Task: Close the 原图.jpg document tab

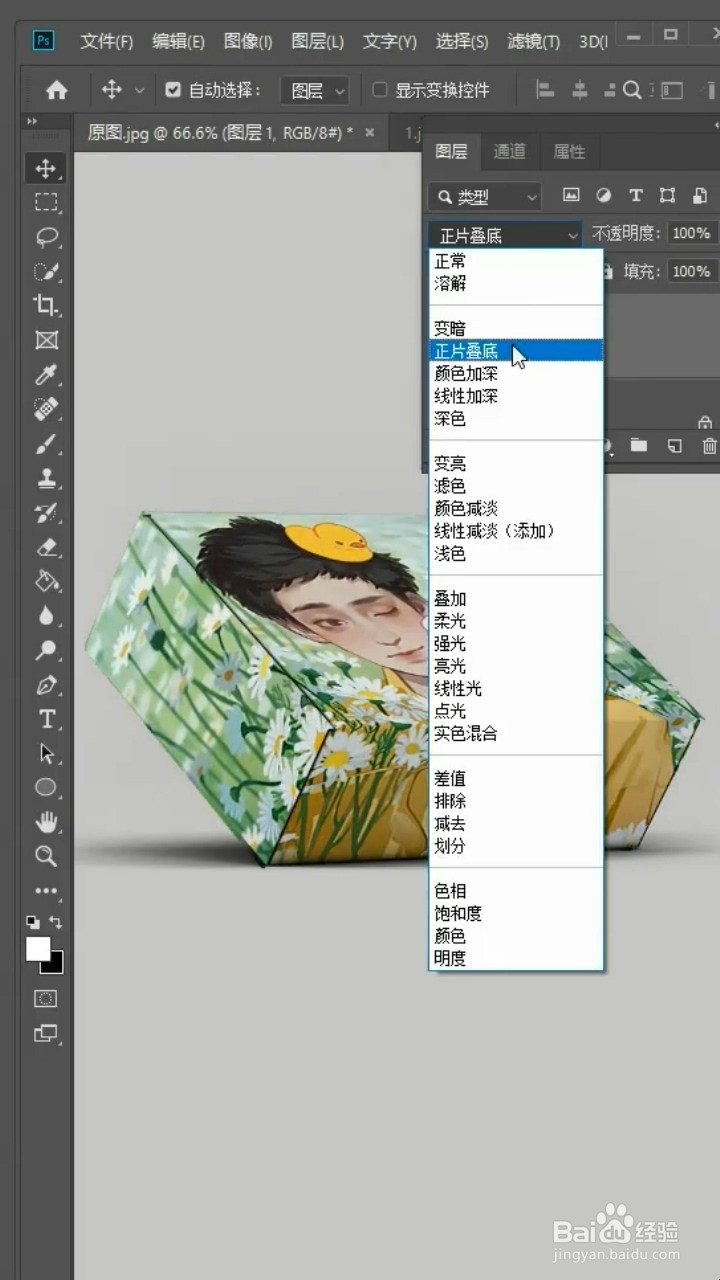Action: coord(370,132)
